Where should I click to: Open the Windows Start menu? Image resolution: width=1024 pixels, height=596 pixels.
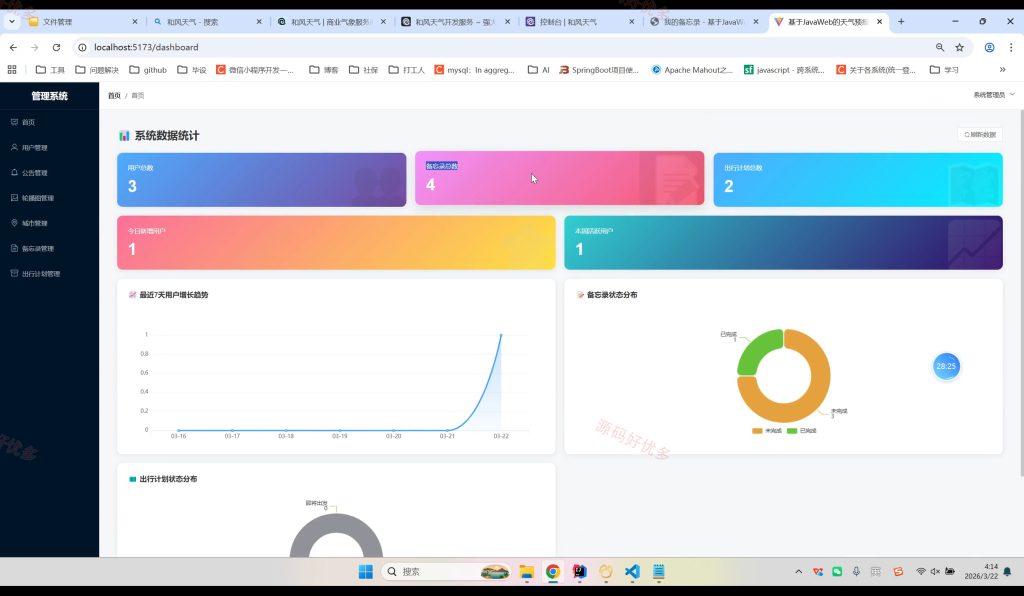pyautogui.click(x=366, y=572)
